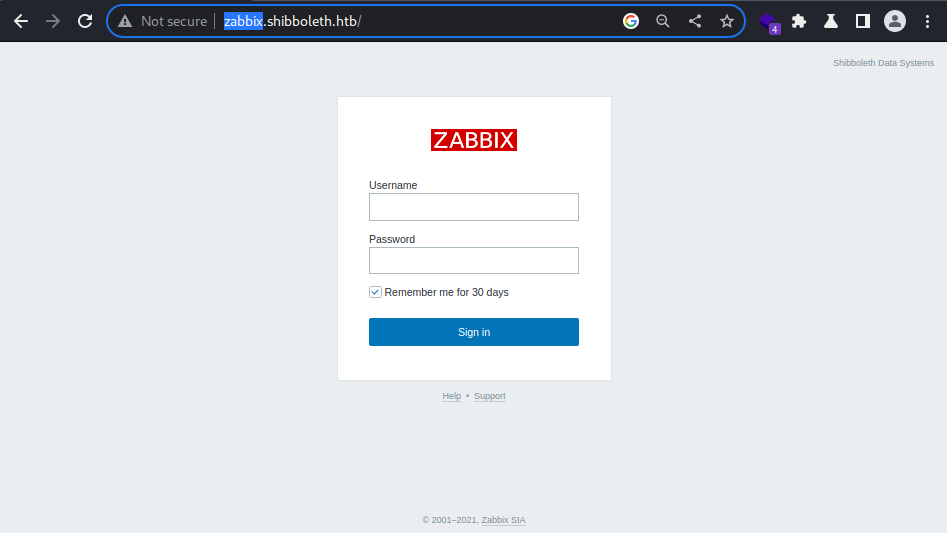Screen dimensions: 947x533
Task: Open the Google icon in address bar
Action: coord(631,21)
